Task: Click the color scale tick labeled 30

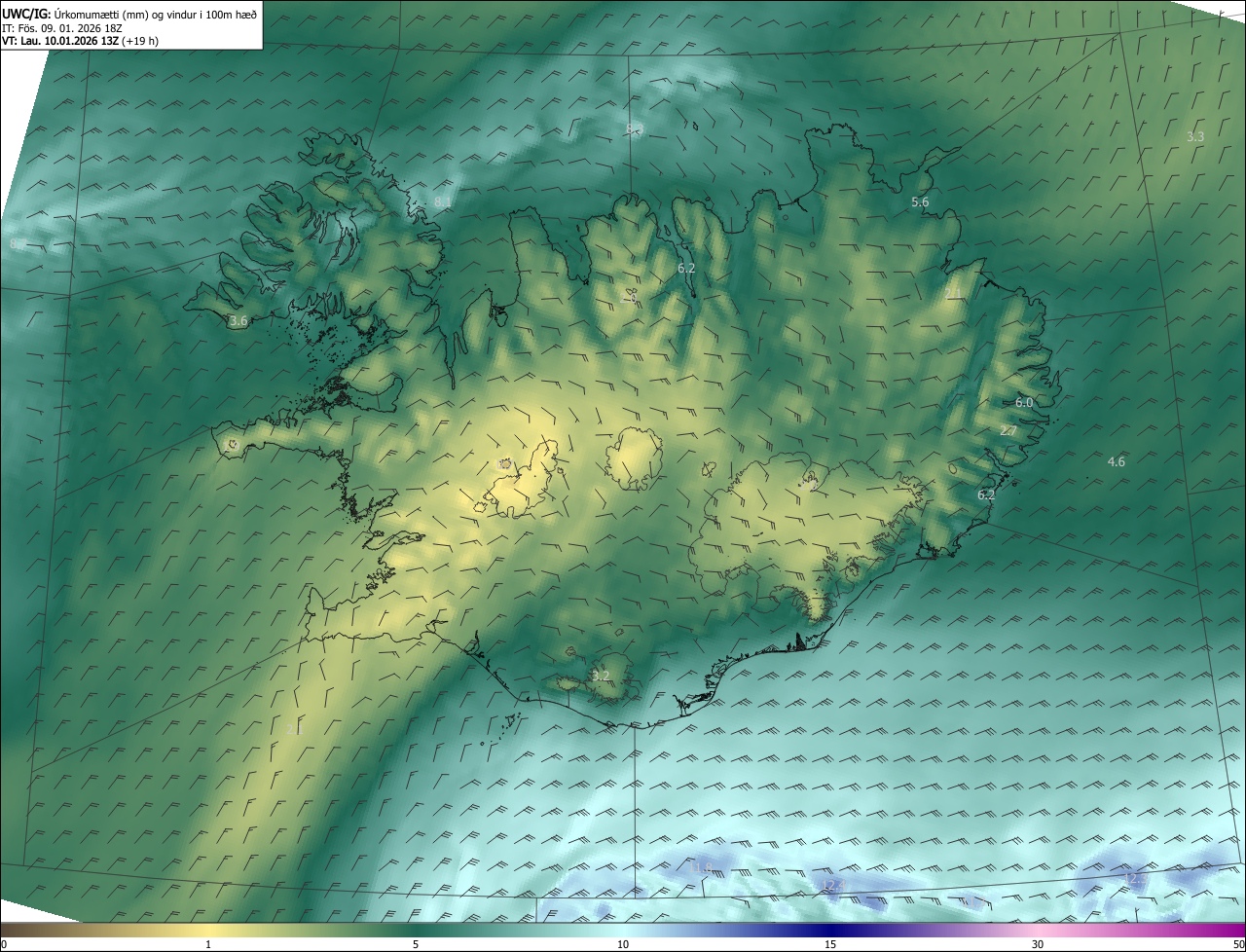Action: (x=1038, y=944)
